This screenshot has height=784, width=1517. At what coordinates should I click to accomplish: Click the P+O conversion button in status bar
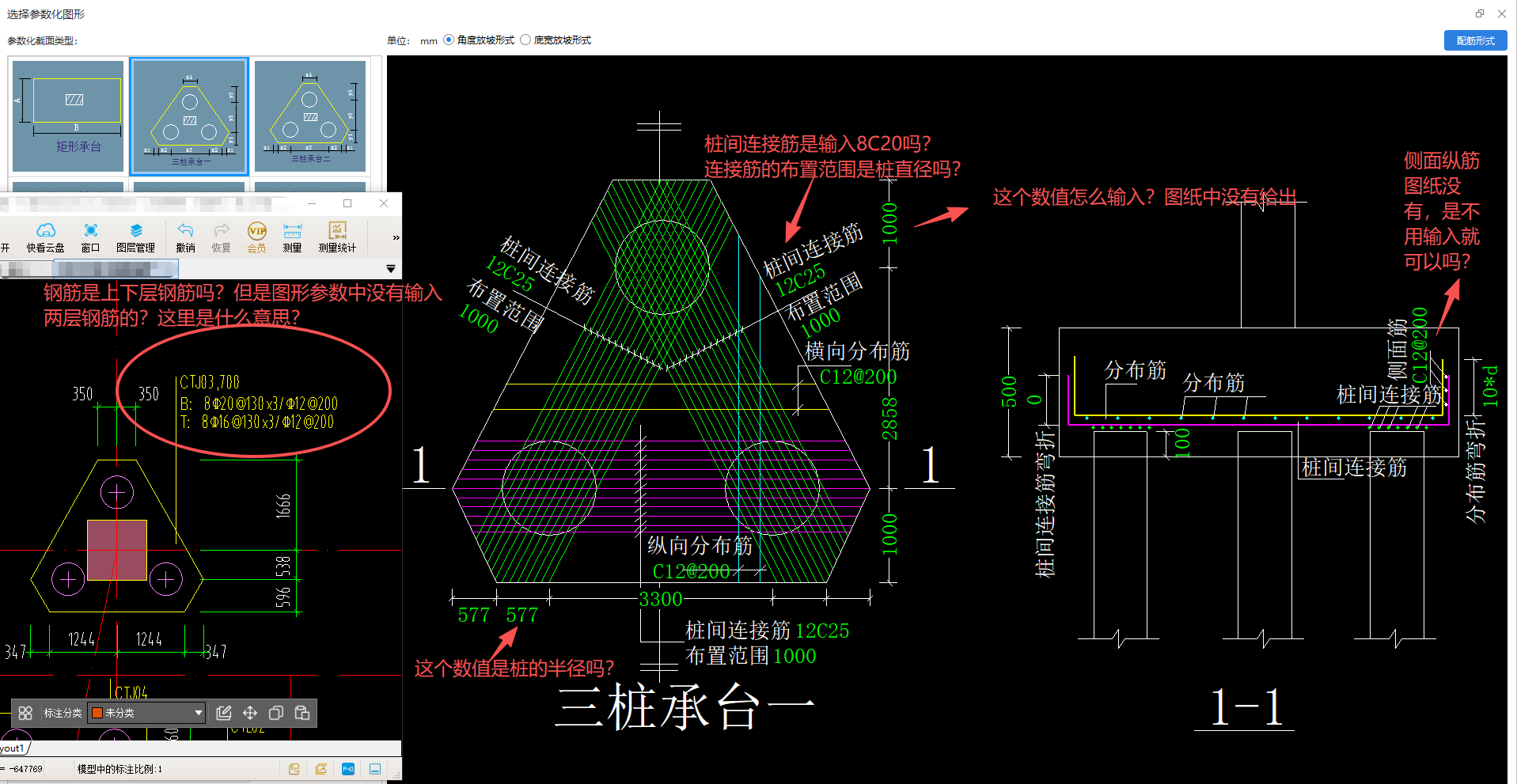click(x=347, y=768)
